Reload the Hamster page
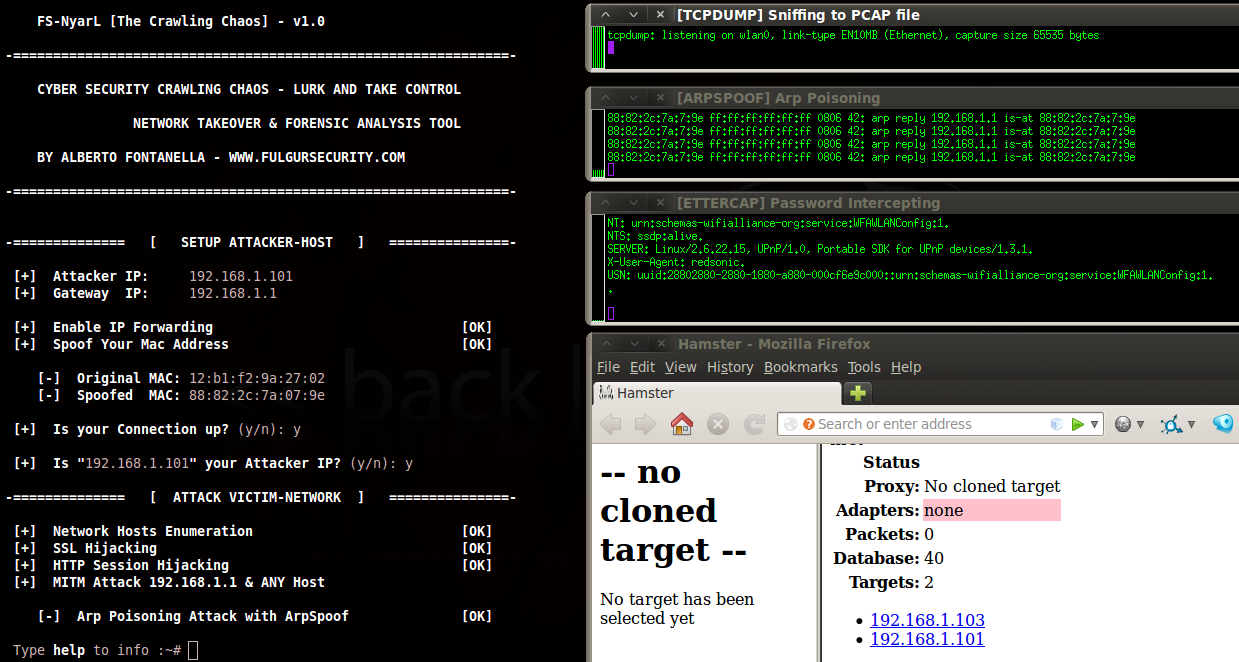Image resolution: width=1239 pixels, height=662 pixels. pyautogui.click(x=753, y=424)
